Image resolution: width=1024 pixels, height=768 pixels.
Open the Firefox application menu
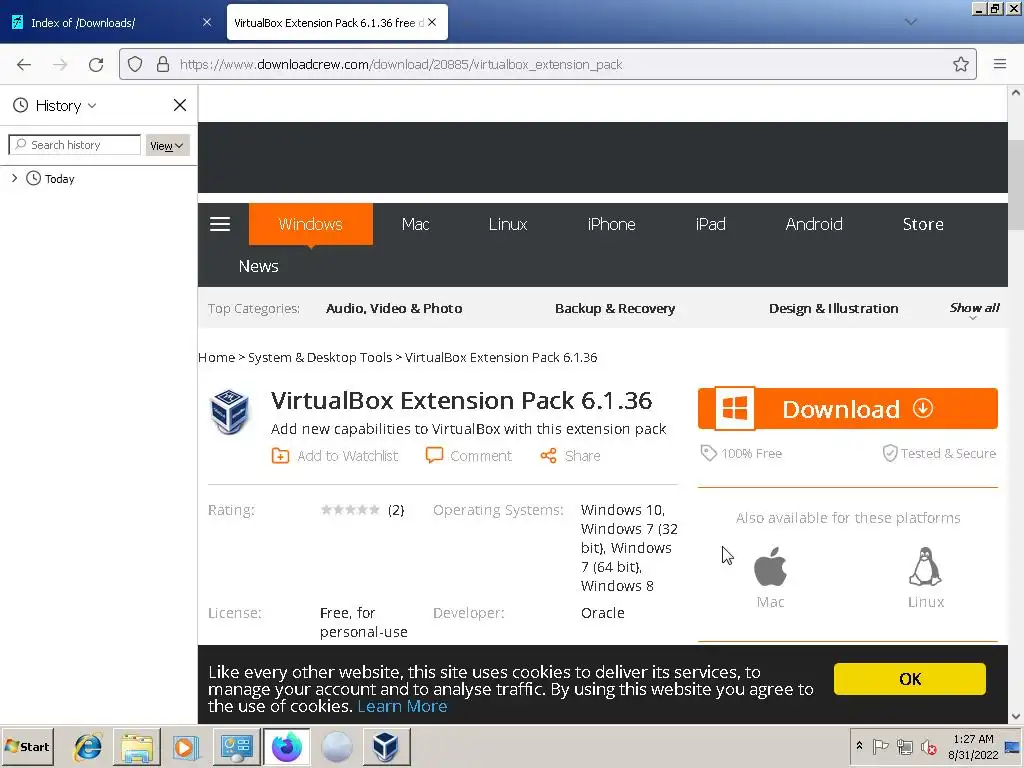coord(999,64)
